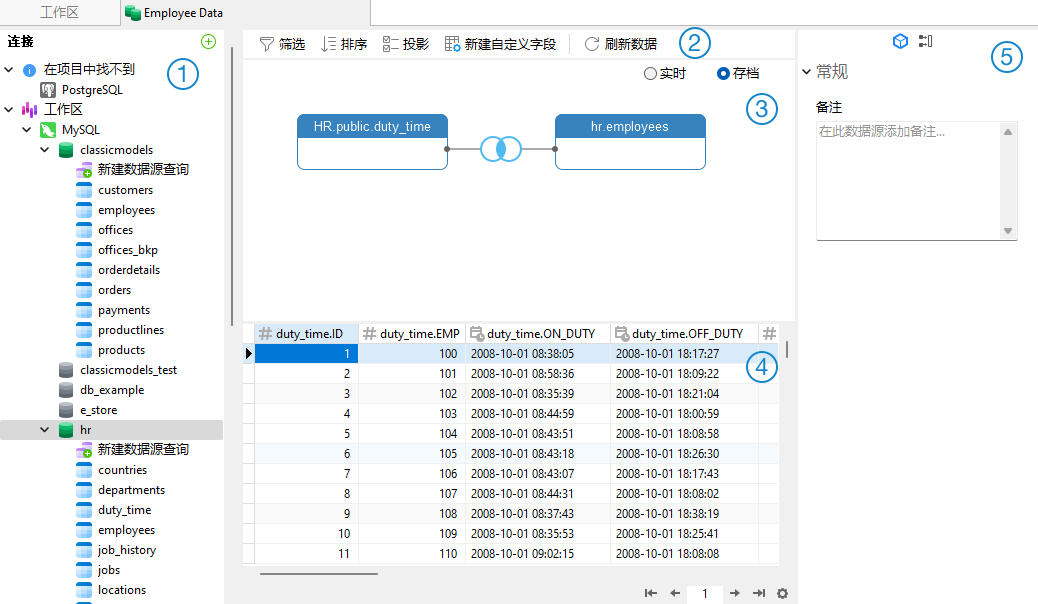Collapse the hr database tree node
The image size is (1038, 604).
(x=44, y=429)
